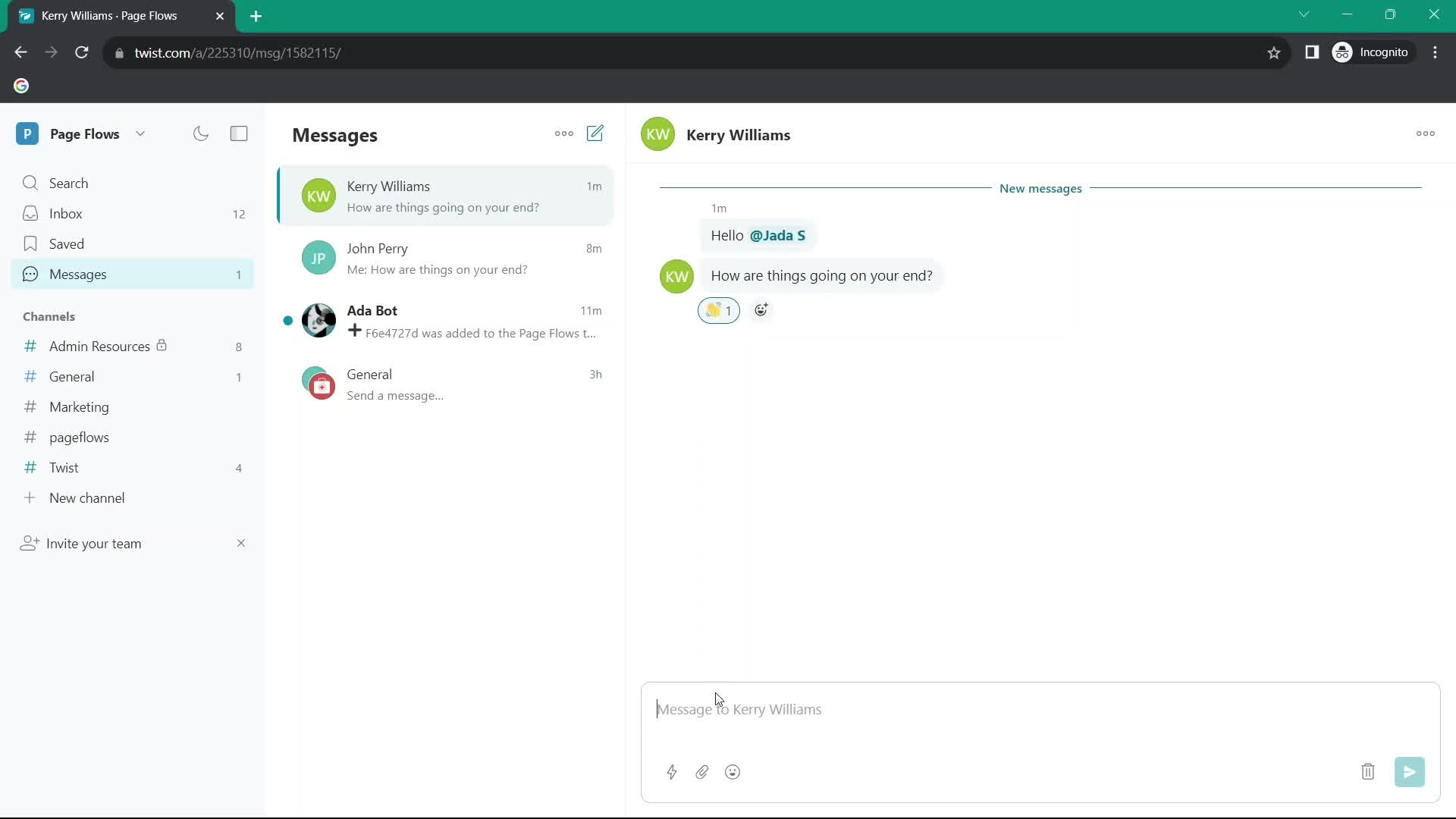The height and width of the screenshot is (819, 1456).
Task: Open emoji picker in composer
Action: click(x=733, y=772)
